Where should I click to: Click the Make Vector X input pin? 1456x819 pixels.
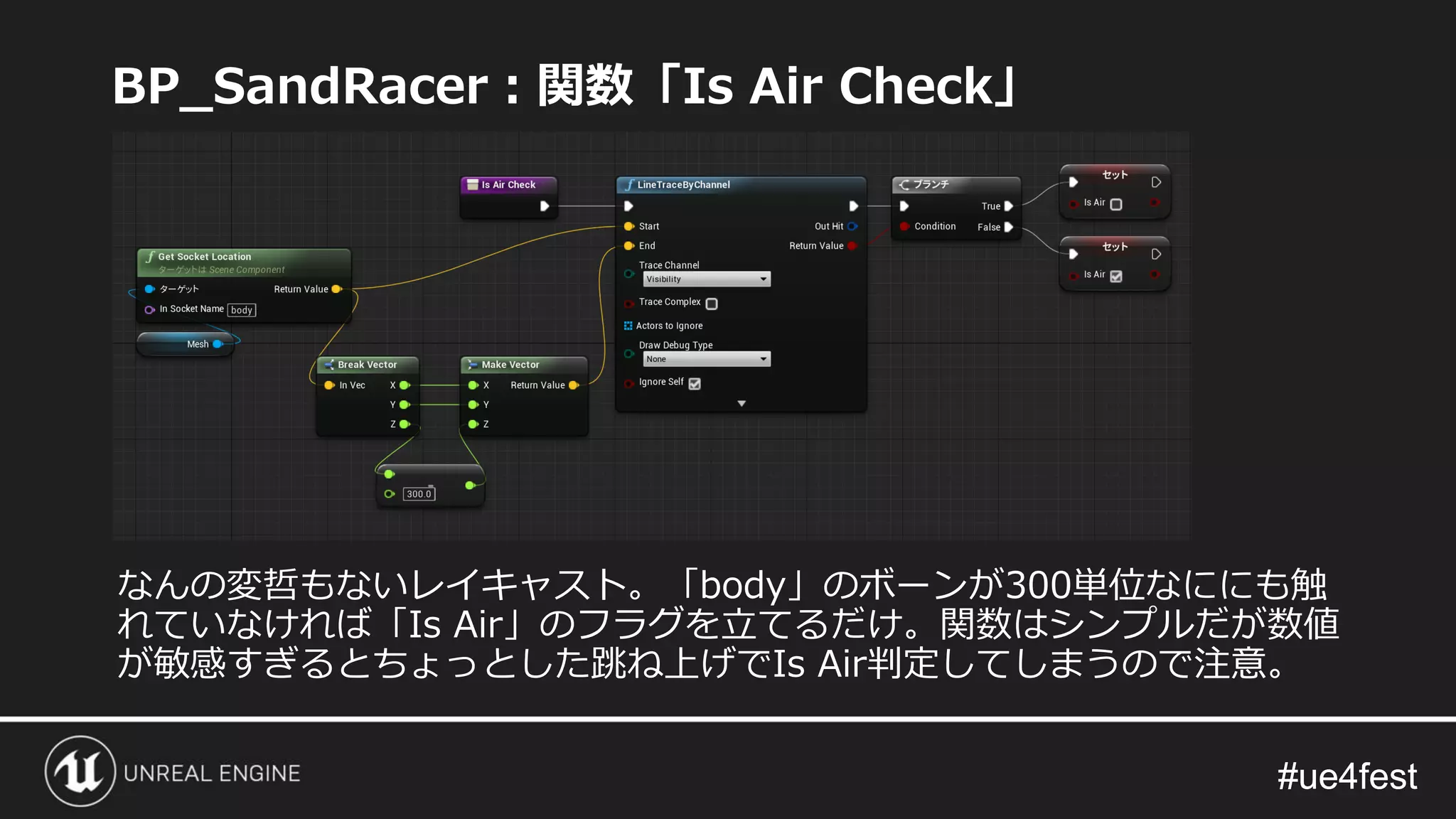473,385
